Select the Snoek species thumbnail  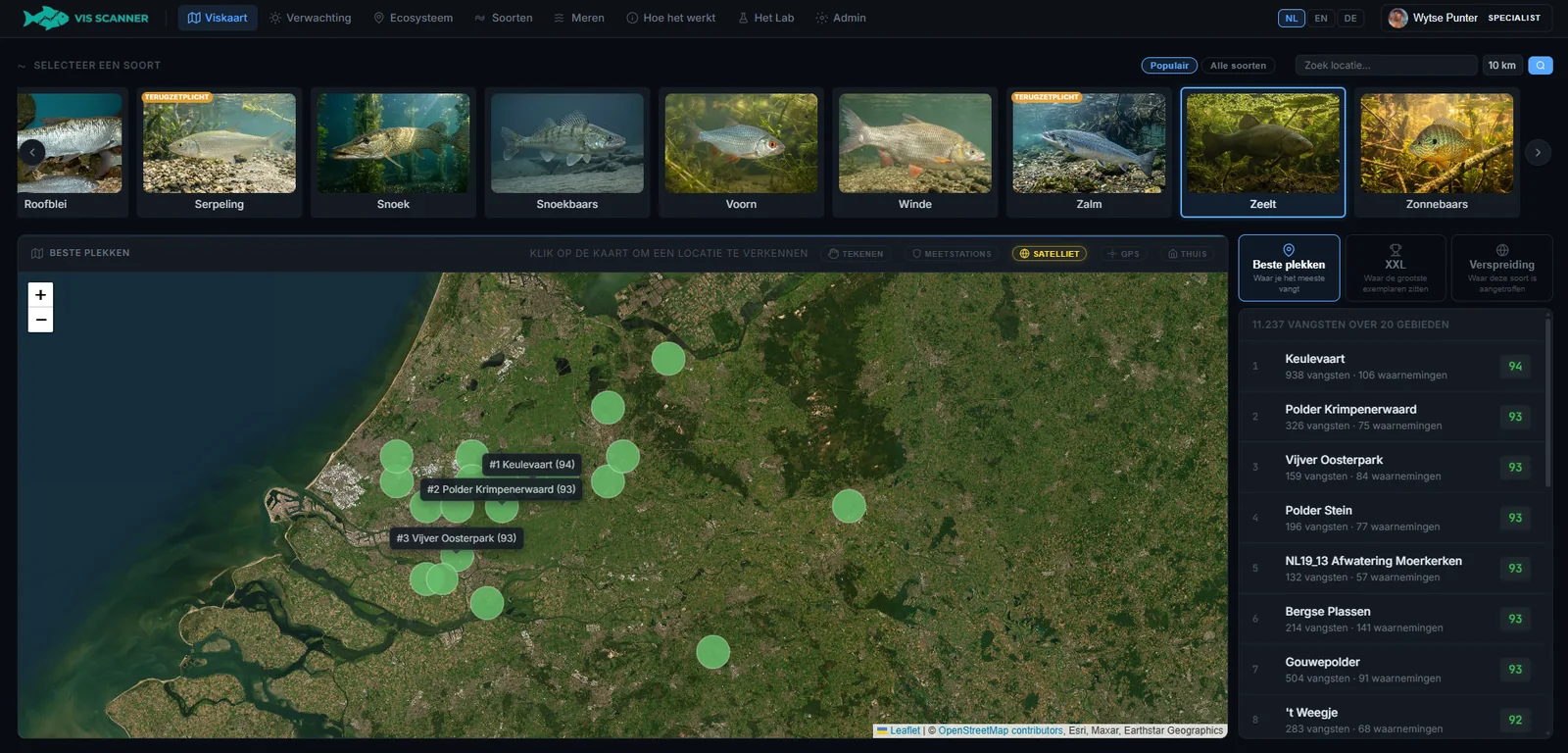393,152
